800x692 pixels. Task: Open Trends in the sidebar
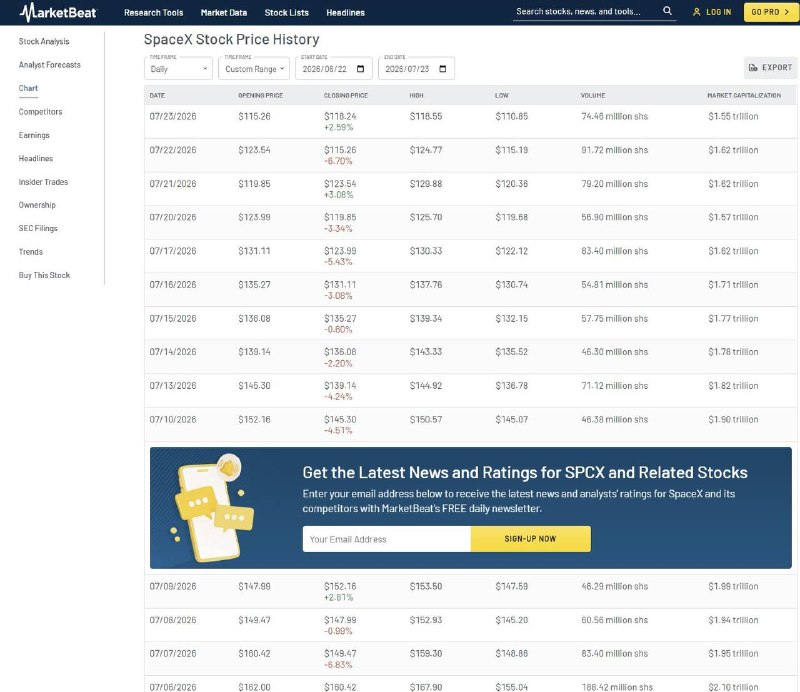[31, 252]
